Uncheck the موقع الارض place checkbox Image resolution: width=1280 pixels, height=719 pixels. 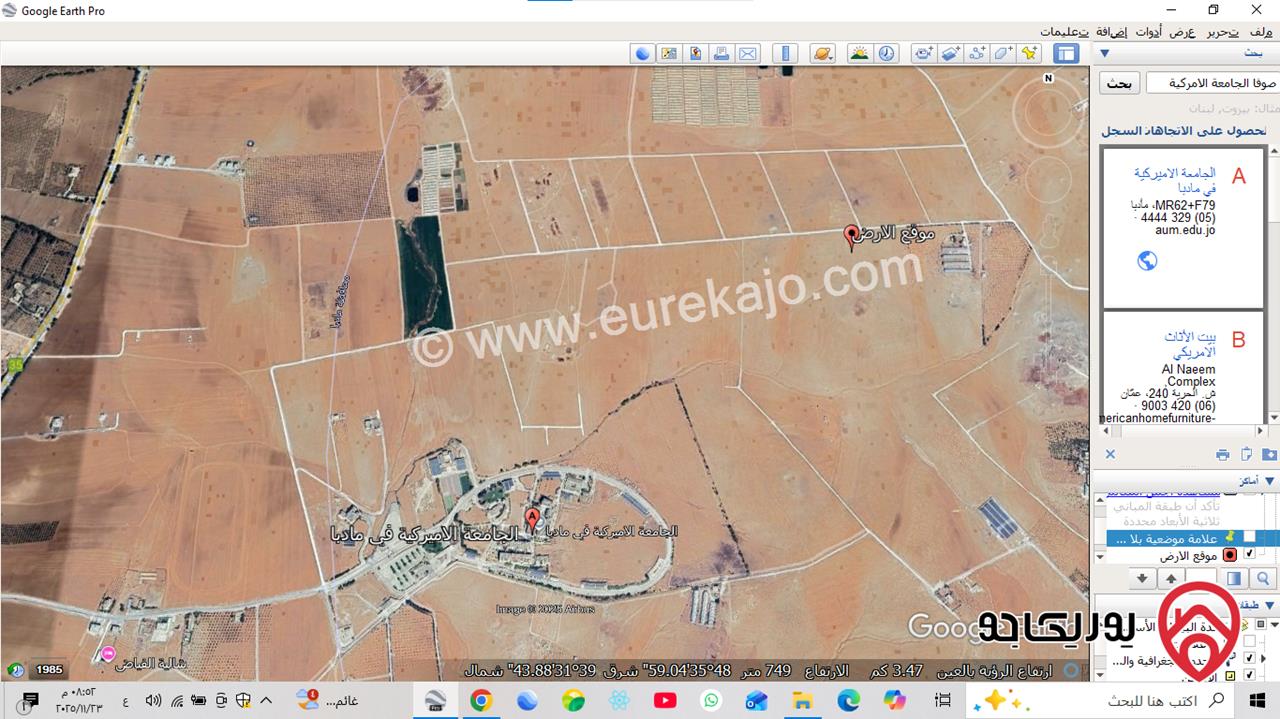click(x=1248, y=555)
